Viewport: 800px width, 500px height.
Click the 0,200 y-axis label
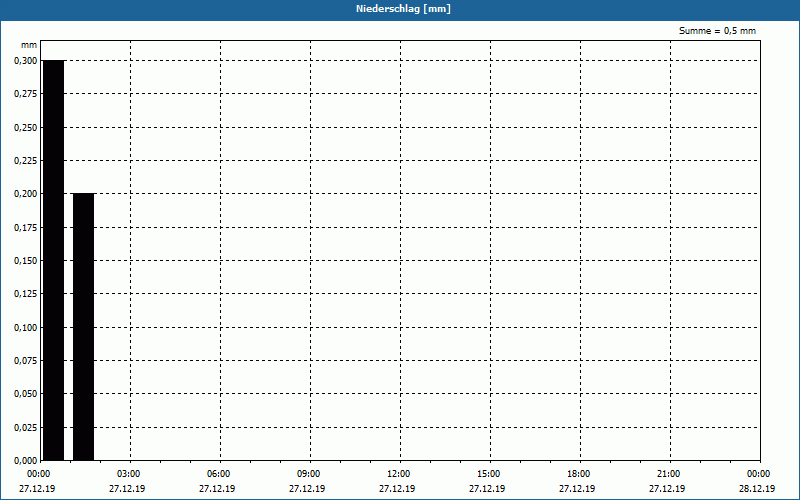pyautogui.click(x=26, y=194)
